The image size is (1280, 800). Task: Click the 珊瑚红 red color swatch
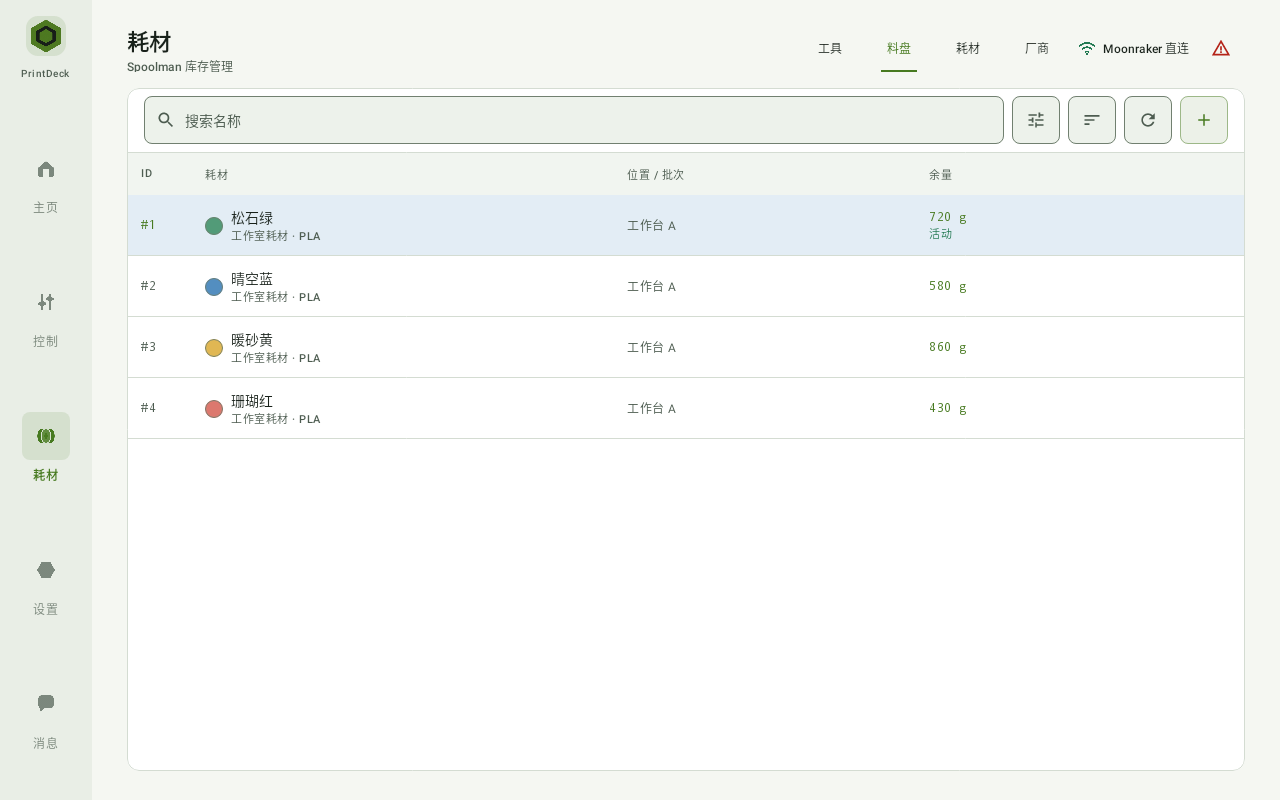tap(214, 409)
